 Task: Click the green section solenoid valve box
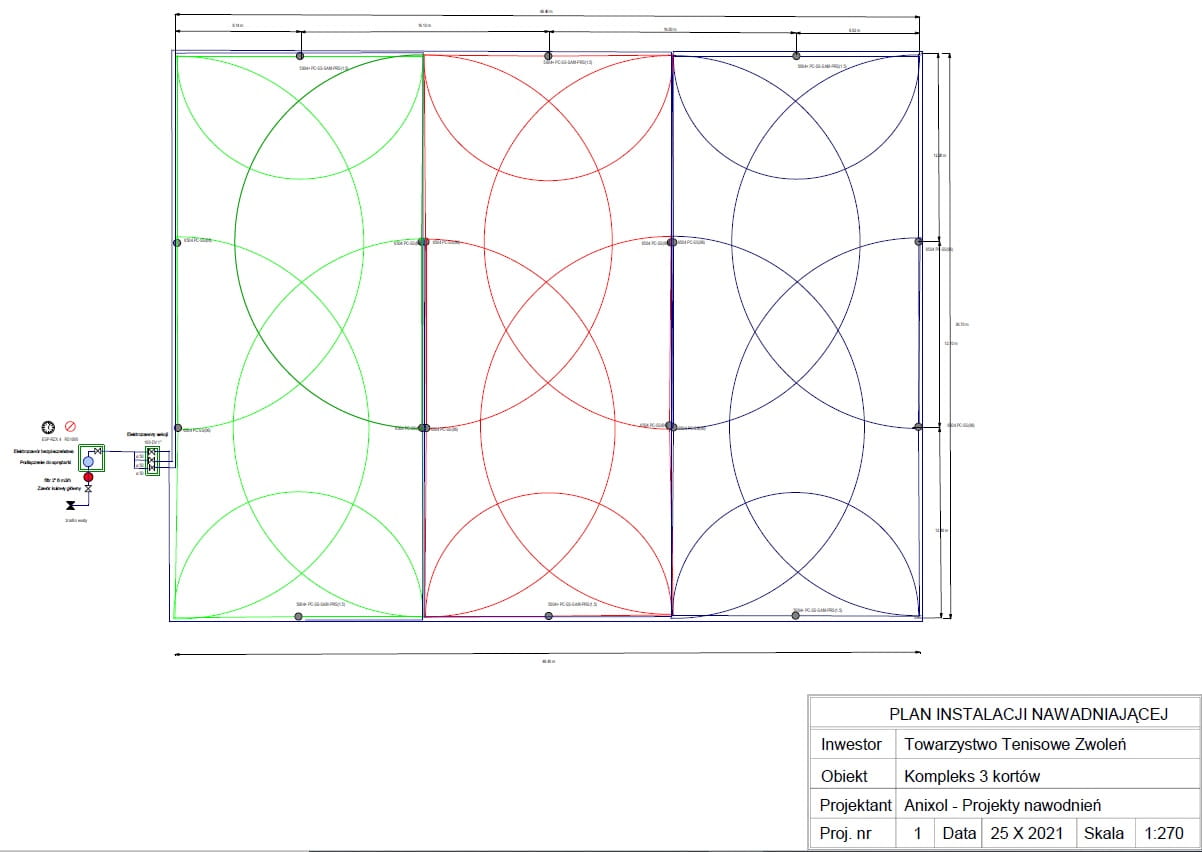(x=152, y=461)
